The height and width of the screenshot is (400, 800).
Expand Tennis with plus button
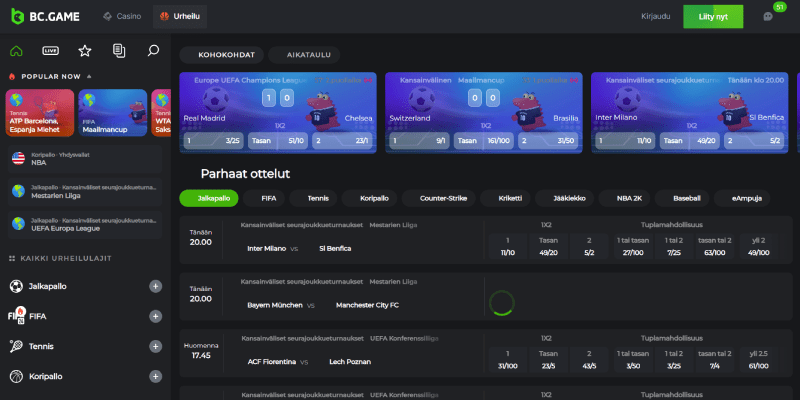coord(156,346)
